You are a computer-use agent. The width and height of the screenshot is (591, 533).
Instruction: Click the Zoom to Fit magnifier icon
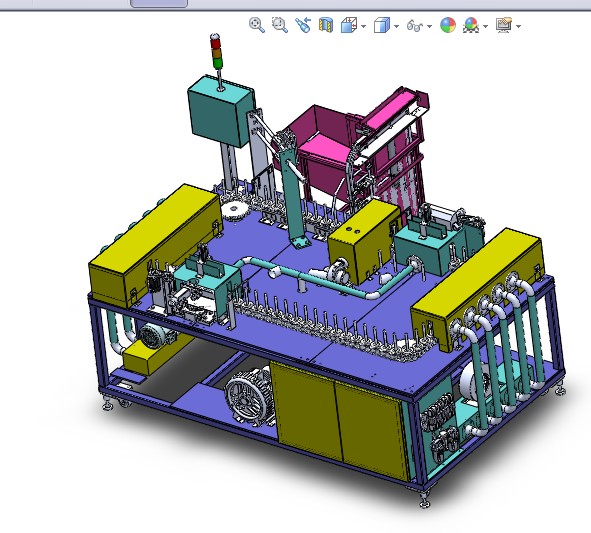point(257,25)
